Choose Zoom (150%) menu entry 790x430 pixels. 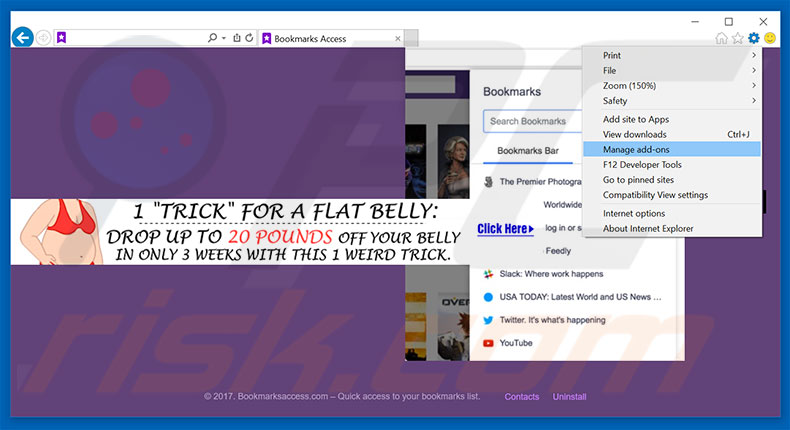pos(672,85)
